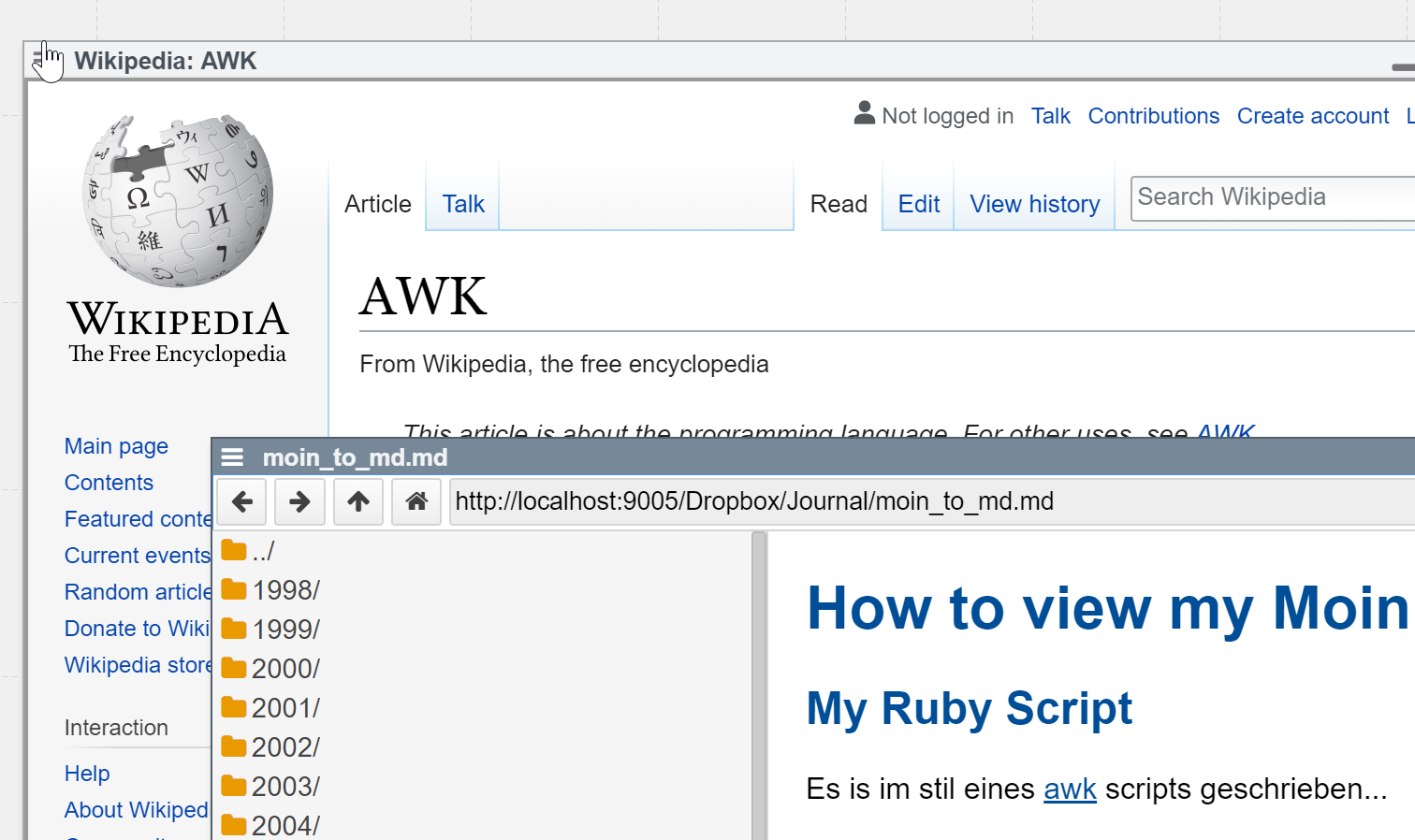Click the forward arrow navigation button
Image resolution: width=1415 pixels, height=840 pixels.
(x=299, y=502)
